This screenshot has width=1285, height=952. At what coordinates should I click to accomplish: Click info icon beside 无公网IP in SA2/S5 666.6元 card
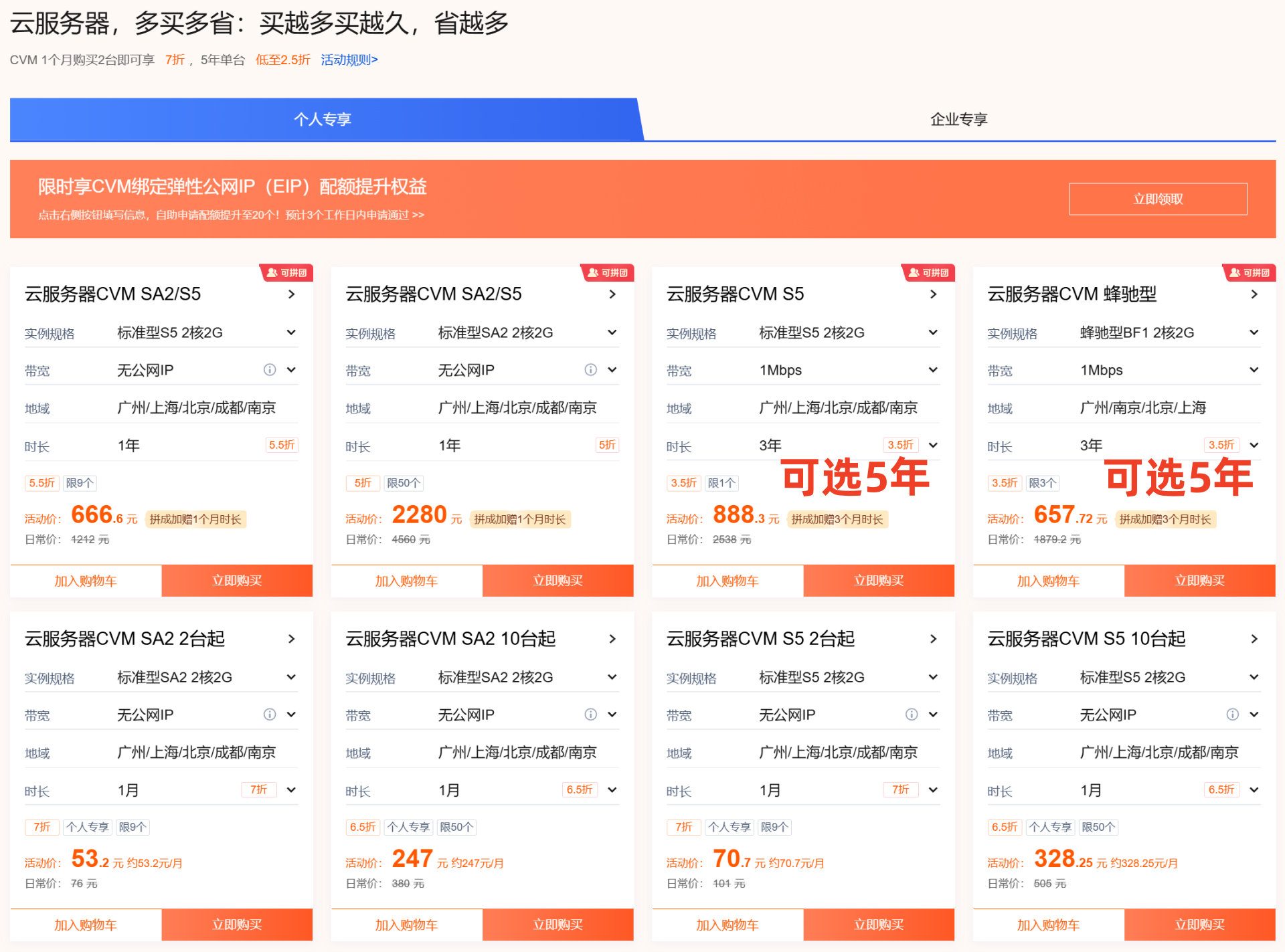click(x=270, y=369)
